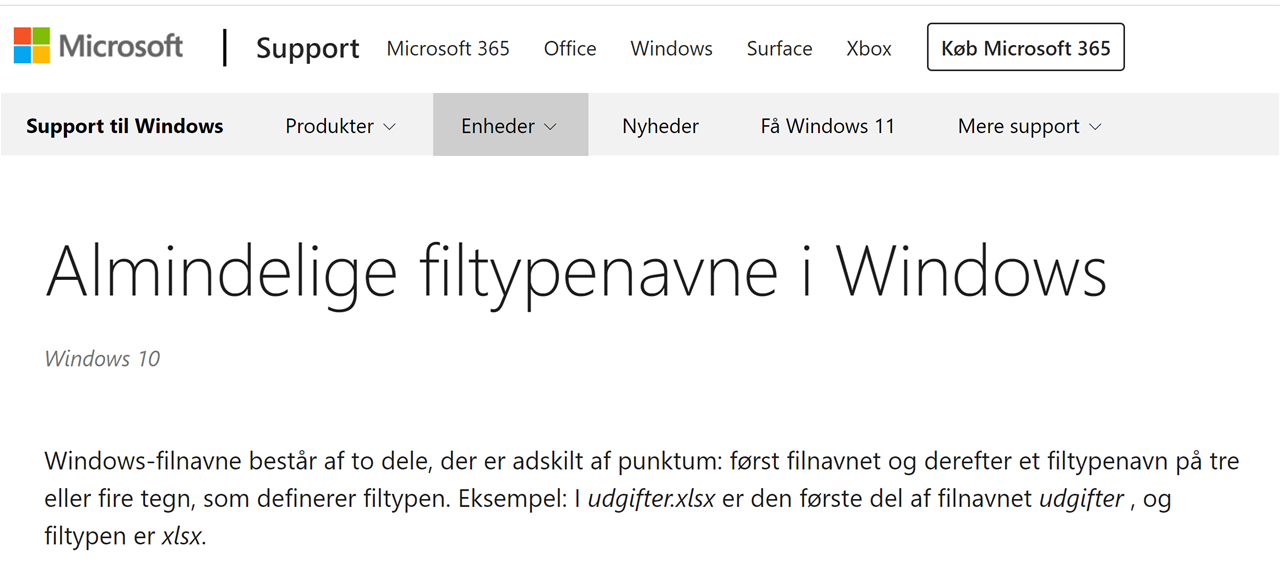Click the chevron arrow beside Enheder

coord(550,127)
